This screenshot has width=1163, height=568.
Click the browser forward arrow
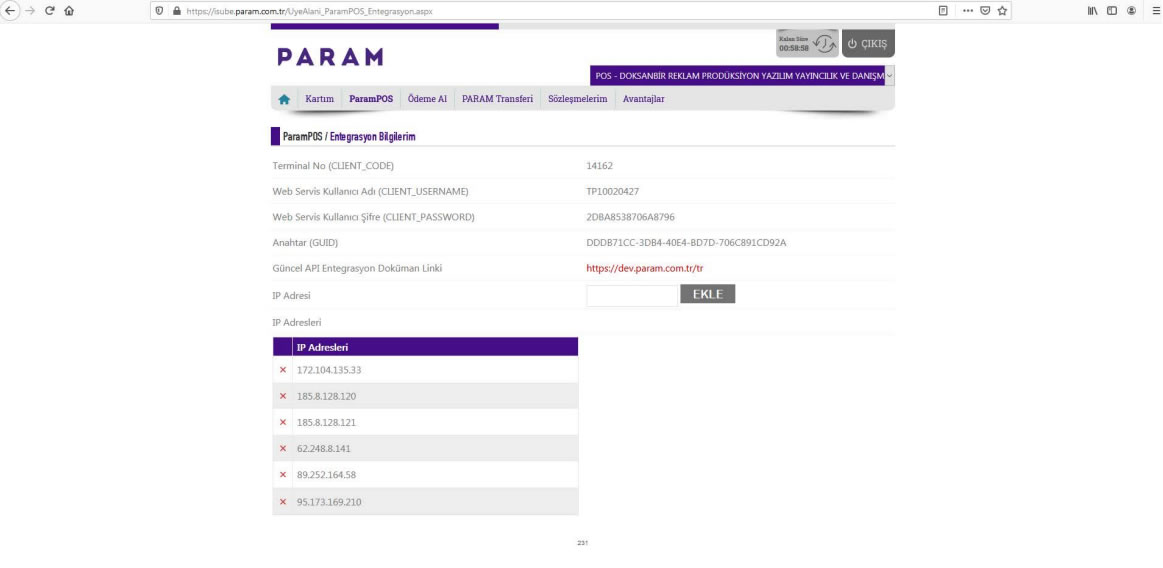[x=30, y=11]
